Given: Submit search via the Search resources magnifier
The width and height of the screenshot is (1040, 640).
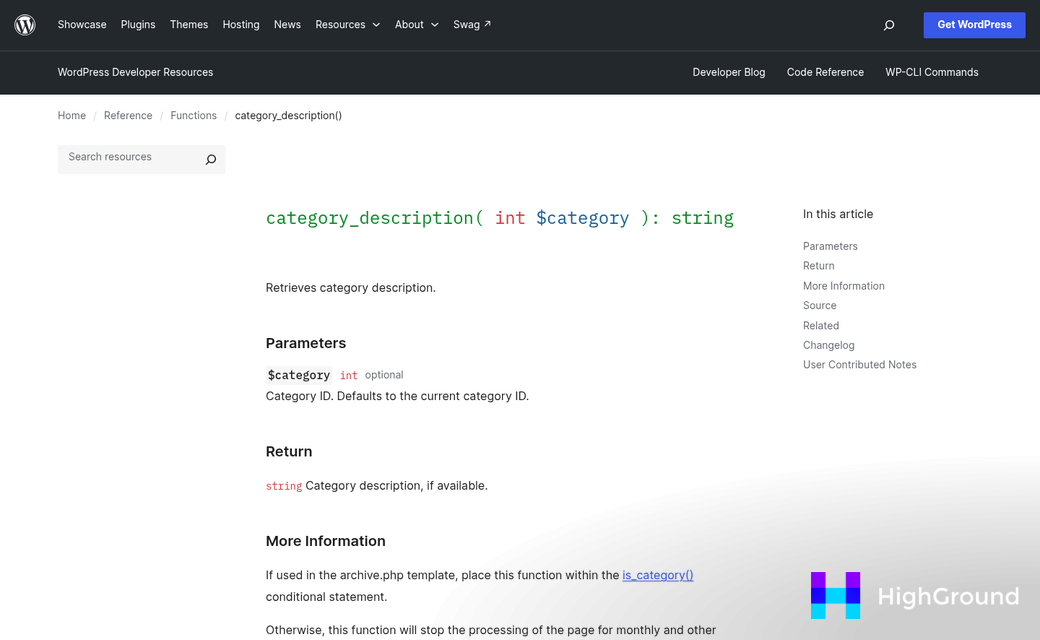Looking at the screenshot, I should (211, 159).
